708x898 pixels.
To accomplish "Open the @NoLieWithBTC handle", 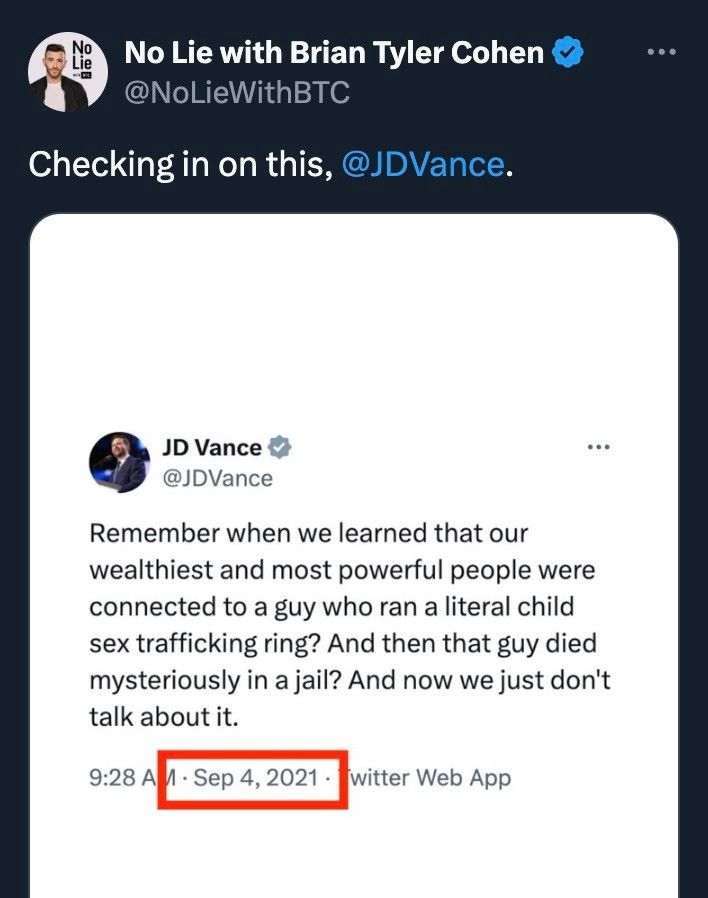I will point(237,93).
